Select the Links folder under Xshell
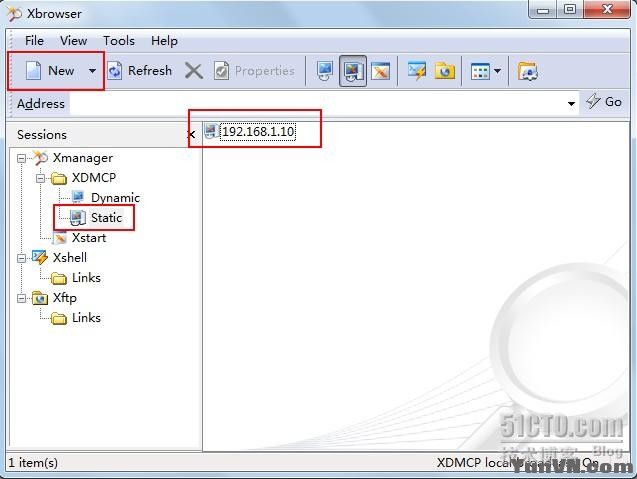637x479 pixels. coord(87,278)
